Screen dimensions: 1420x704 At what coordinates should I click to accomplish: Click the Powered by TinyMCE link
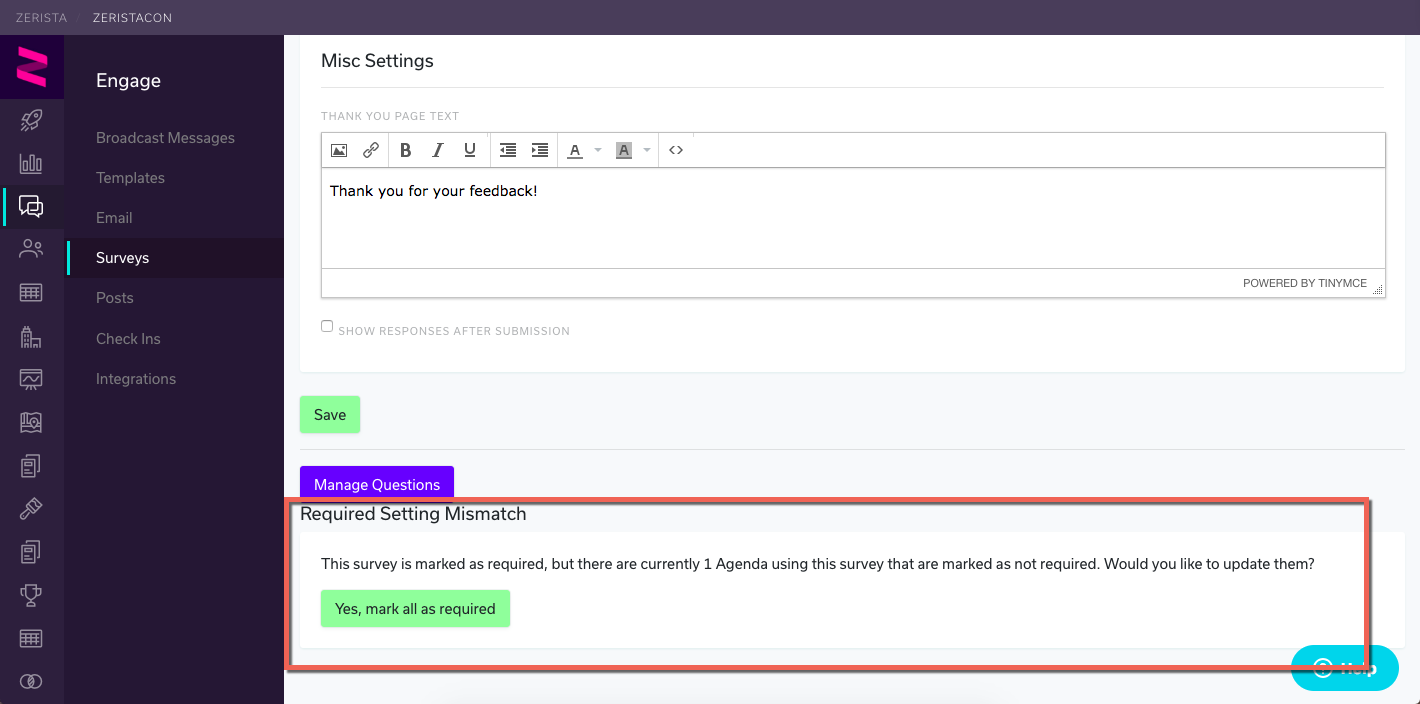(x=1305, y=283)
